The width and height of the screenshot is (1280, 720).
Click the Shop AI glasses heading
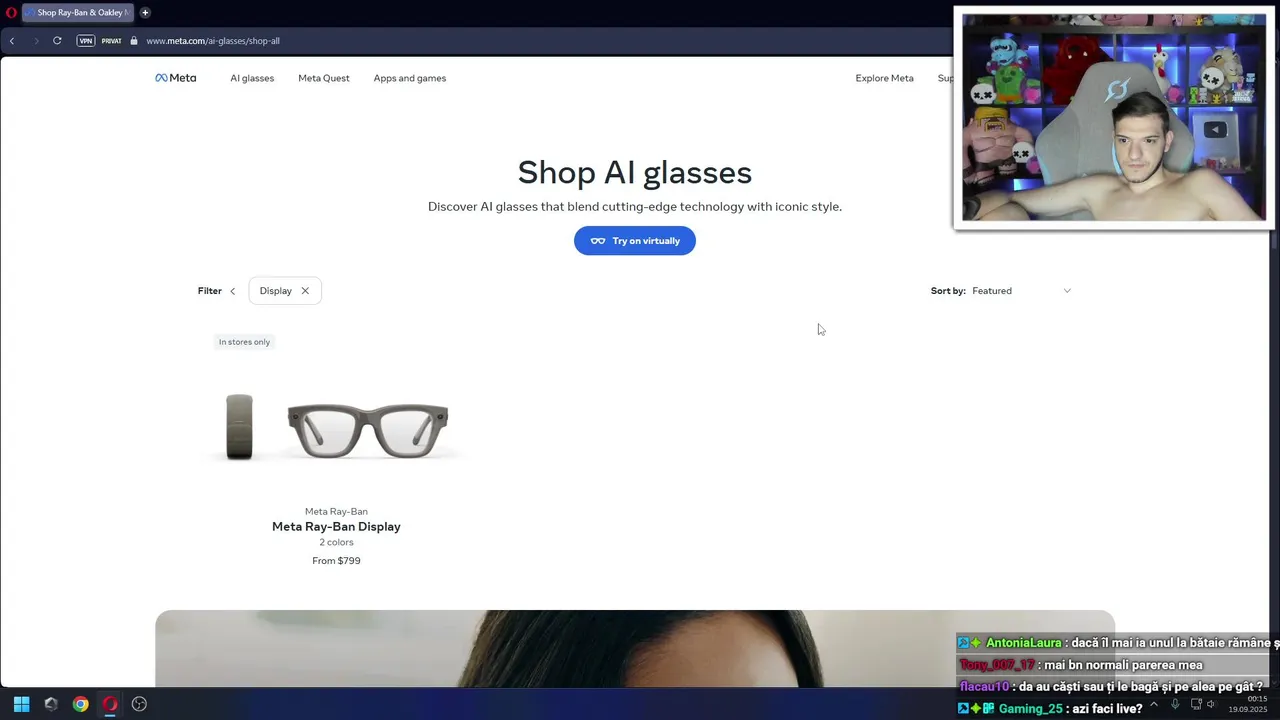pyautogui.click(x=635, y=172)
